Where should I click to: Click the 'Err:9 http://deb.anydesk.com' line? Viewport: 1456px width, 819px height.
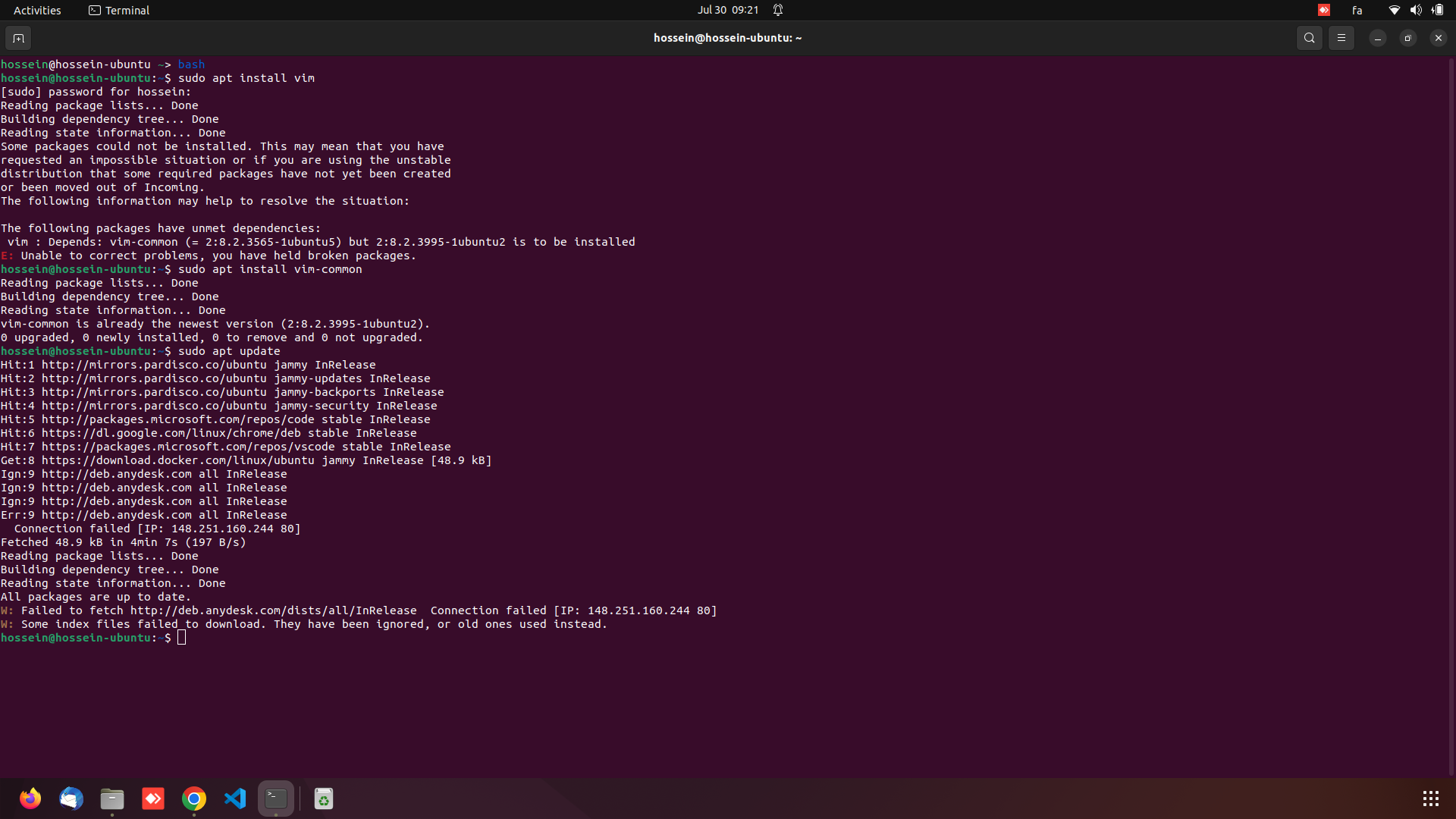(144, 515)
